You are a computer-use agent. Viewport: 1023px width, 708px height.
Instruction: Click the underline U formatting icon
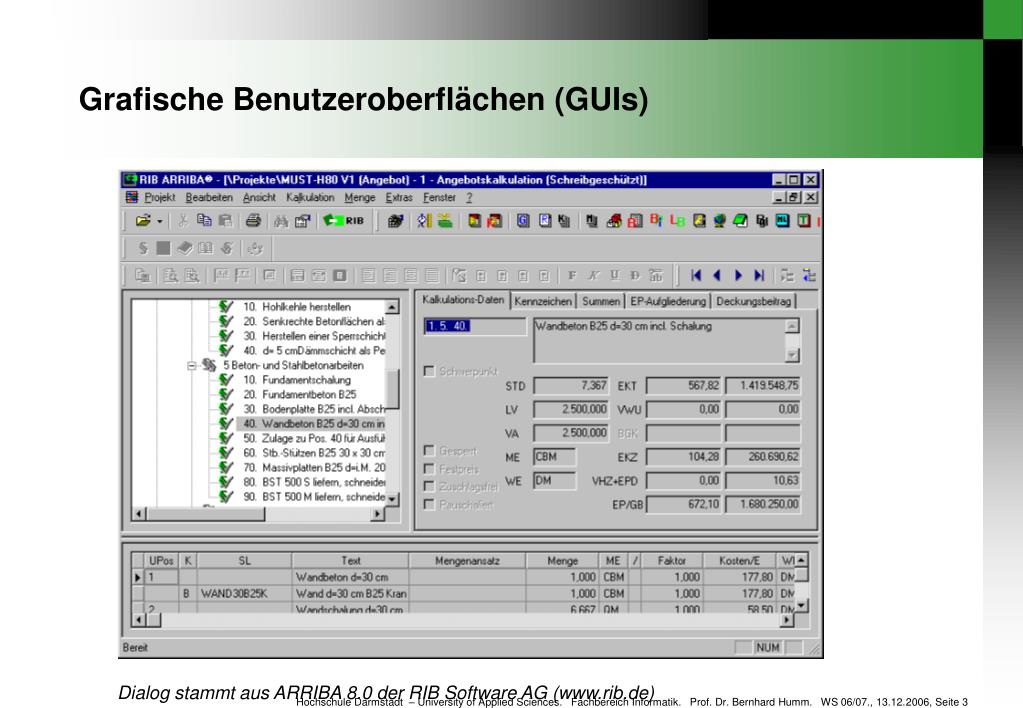614,275
